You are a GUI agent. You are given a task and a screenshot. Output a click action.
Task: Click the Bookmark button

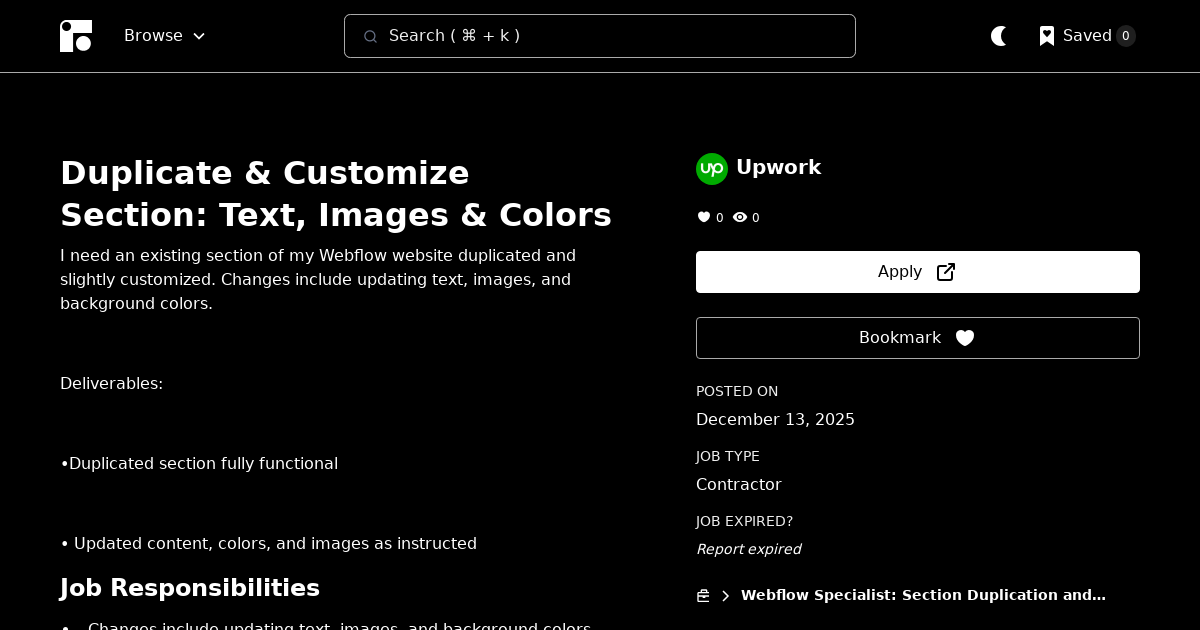tap(917, 338)
